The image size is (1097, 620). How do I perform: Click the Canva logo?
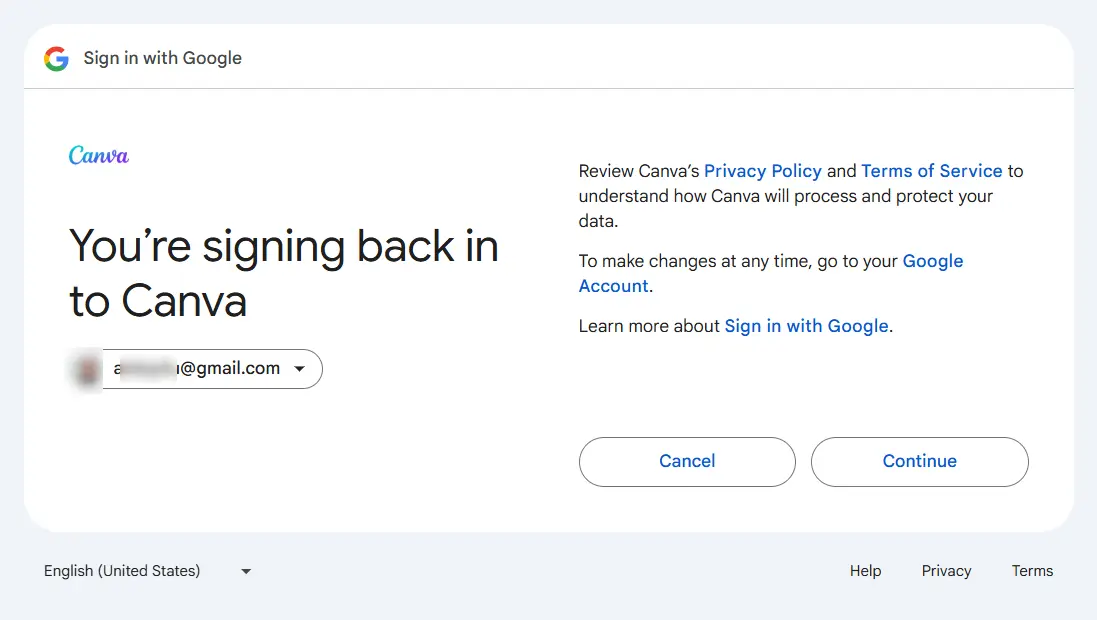(99, 155)
